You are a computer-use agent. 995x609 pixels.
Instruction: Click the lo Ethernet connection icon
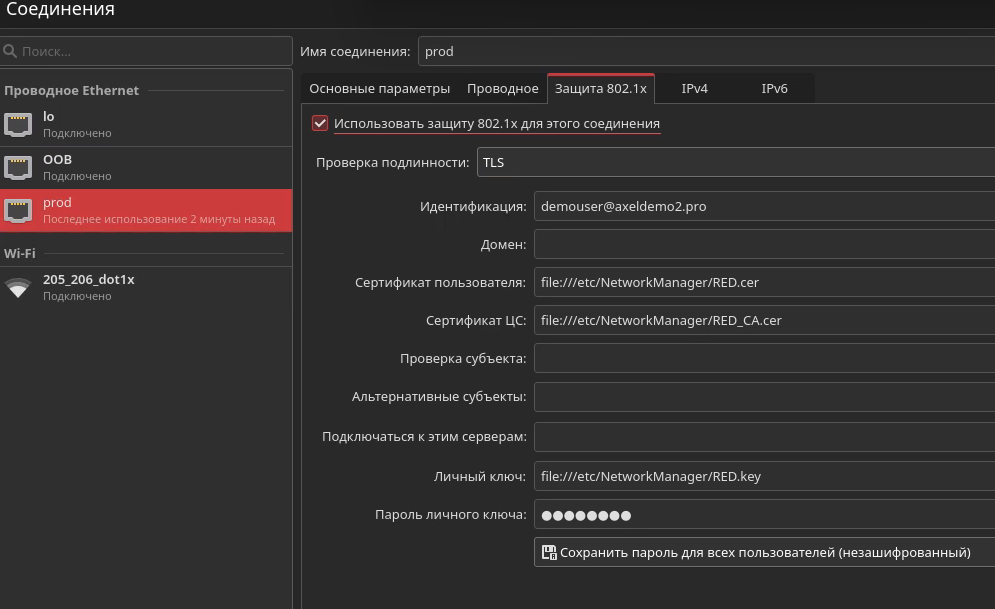[18, 124]
